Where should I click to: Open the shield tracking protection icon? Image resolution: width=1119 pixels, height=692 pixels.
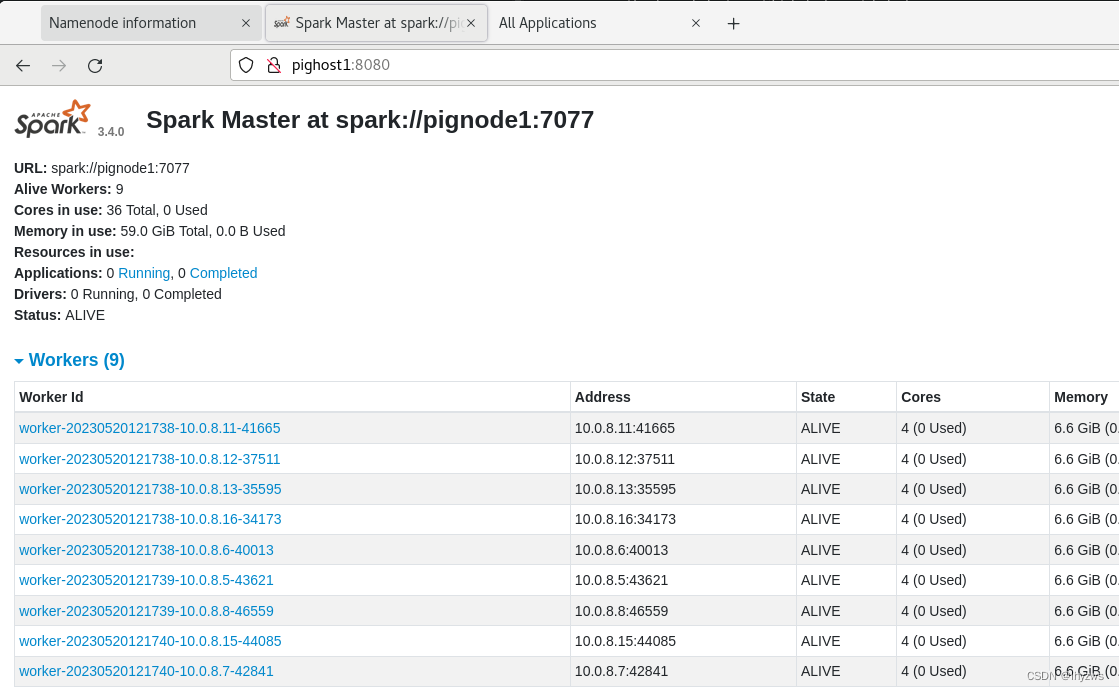246,66
